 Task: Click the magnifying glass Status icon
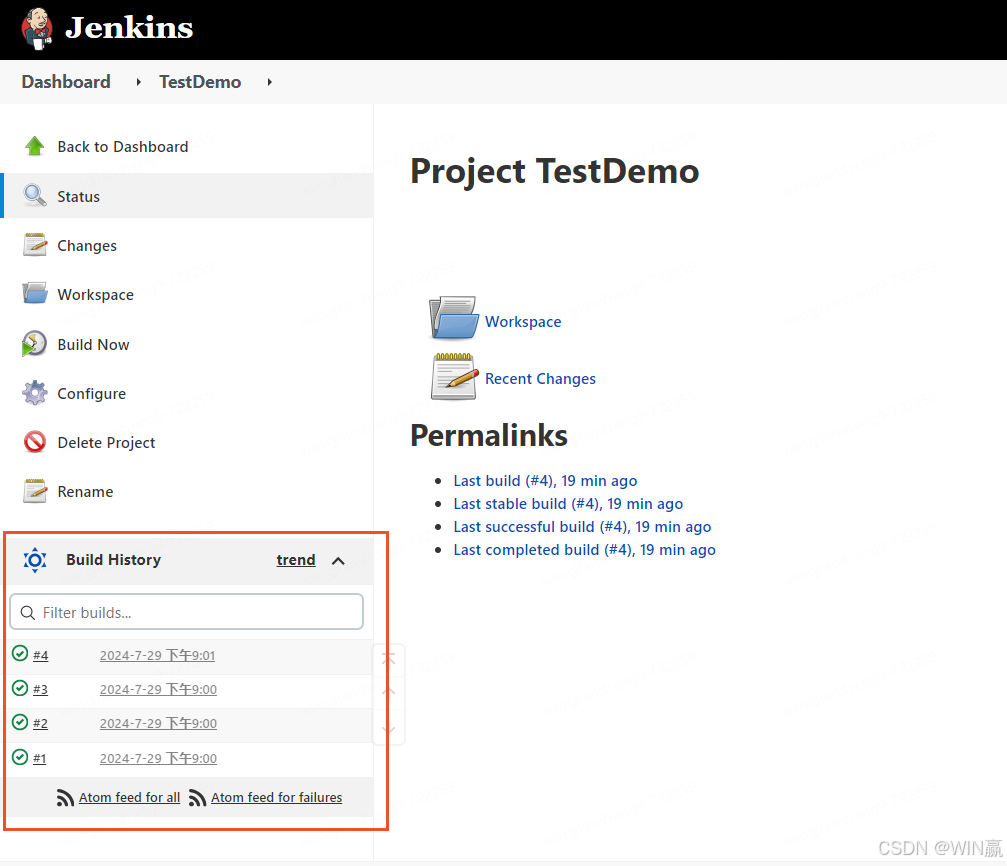(x=35, y=195)
